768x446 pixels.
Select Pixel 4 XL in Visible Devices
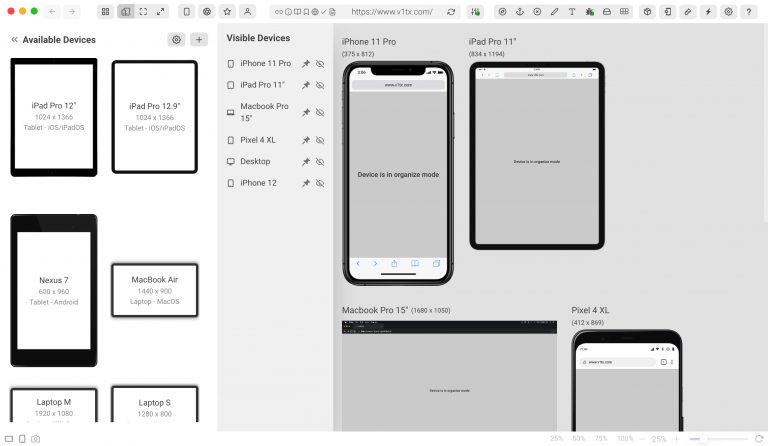coord(258,140)
